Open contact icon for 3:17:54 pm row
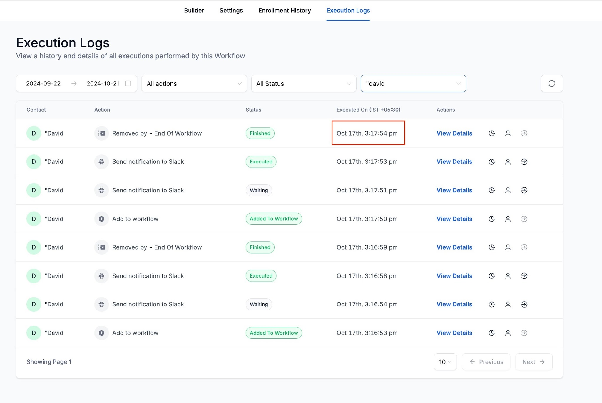The image size is (602, 403). (x=508, y=133)
